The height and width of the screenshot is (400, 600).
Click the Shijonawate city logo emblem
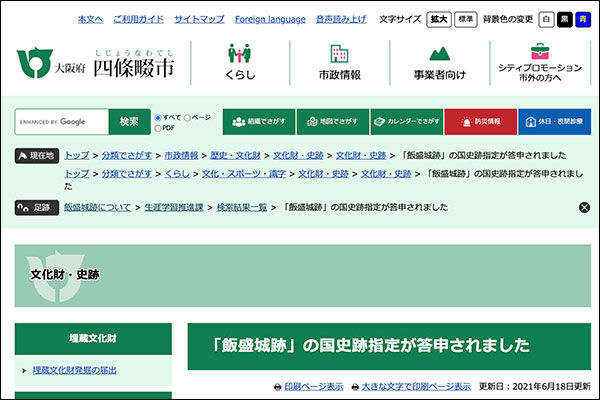[x=34, y=63]
